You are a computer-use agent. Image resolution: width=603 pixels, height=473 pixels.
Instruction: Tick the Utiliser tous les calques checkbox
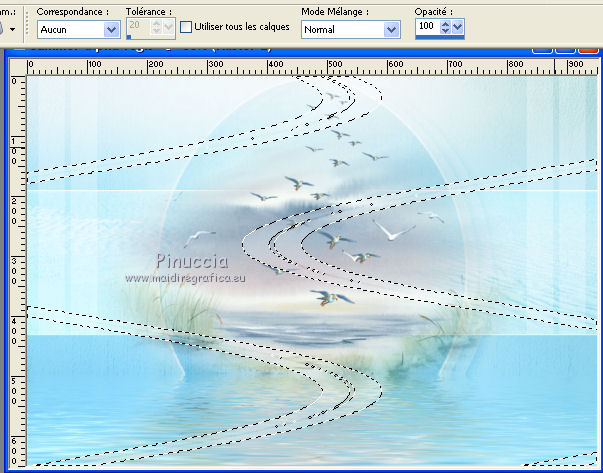186,27
